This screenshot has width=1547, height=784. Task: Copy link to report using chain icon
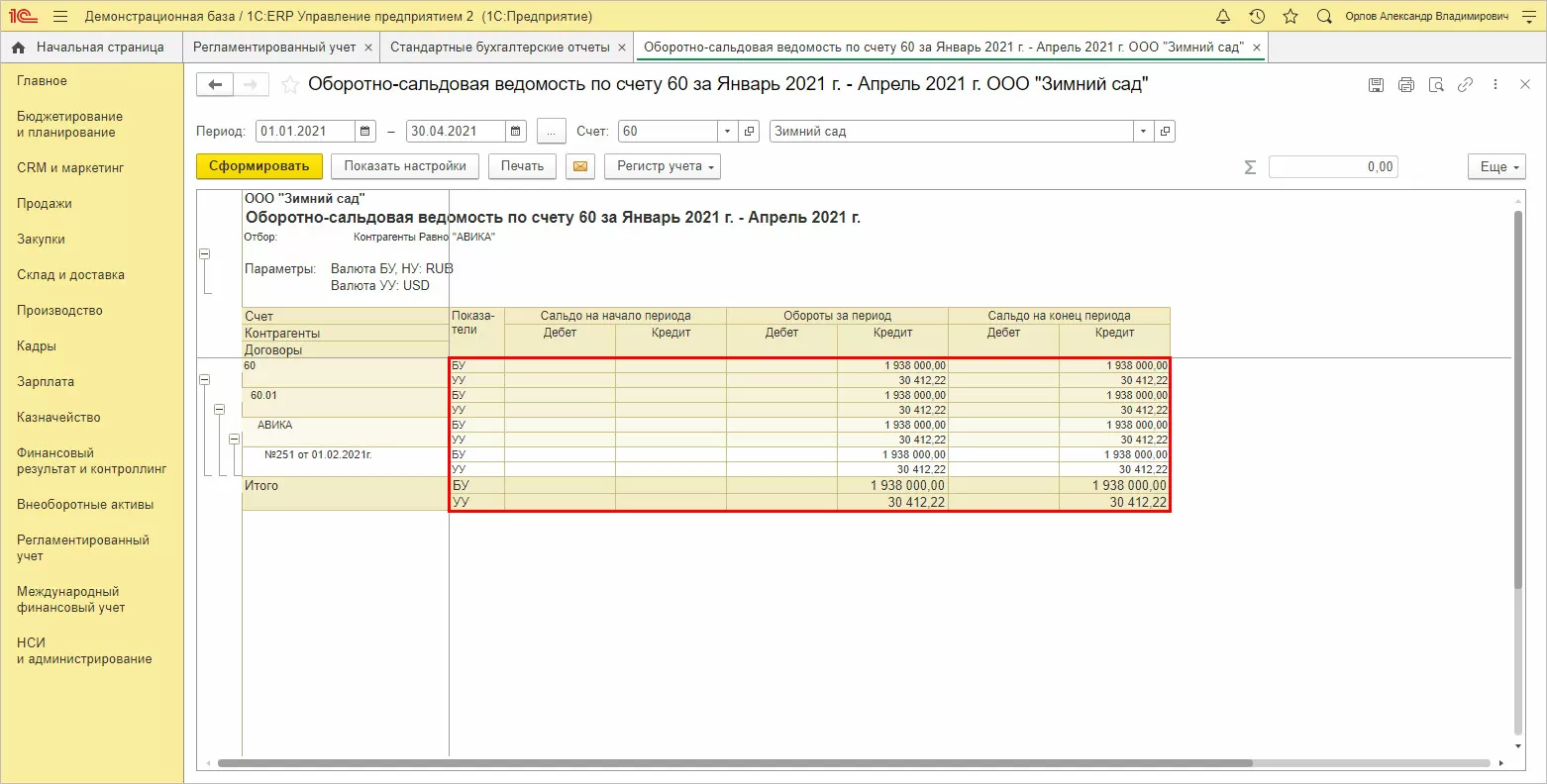tap(1465, 85)
